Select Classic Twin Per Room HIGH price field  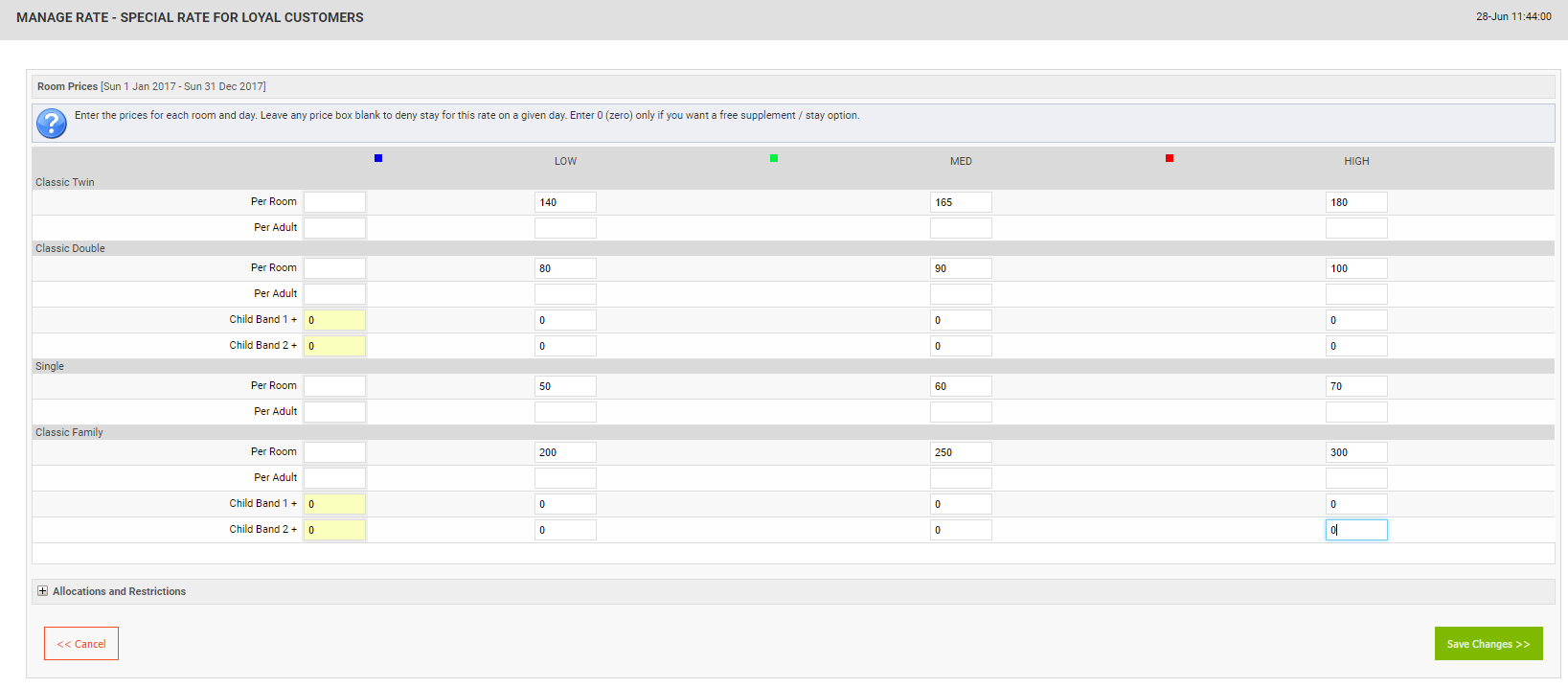(1356, 202)
